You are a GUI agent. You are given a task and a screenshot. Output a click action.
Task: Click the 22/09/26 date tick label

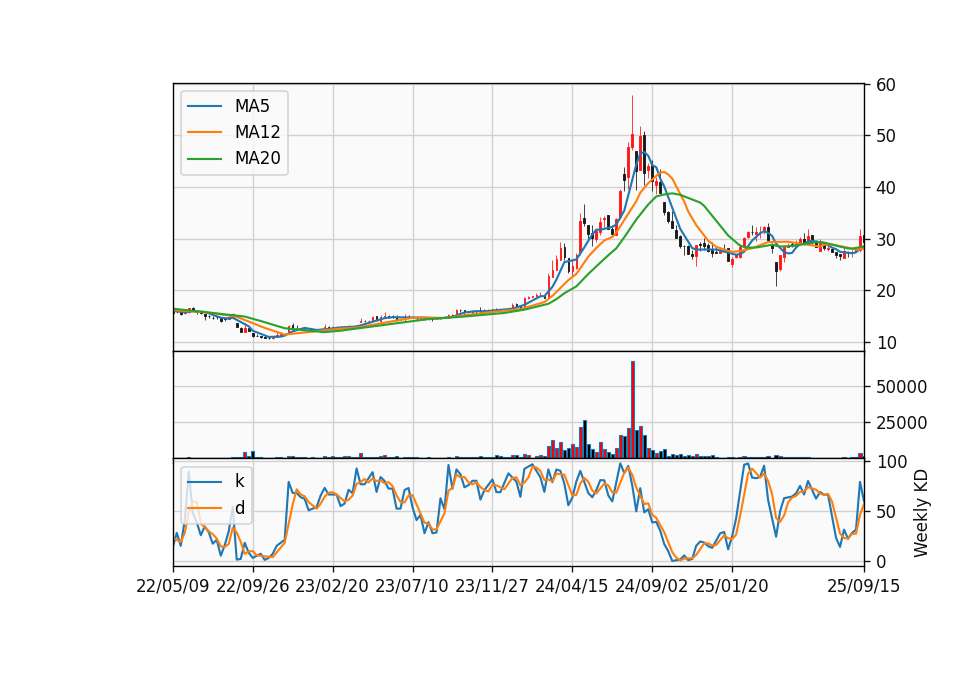(x=253, y=586)
